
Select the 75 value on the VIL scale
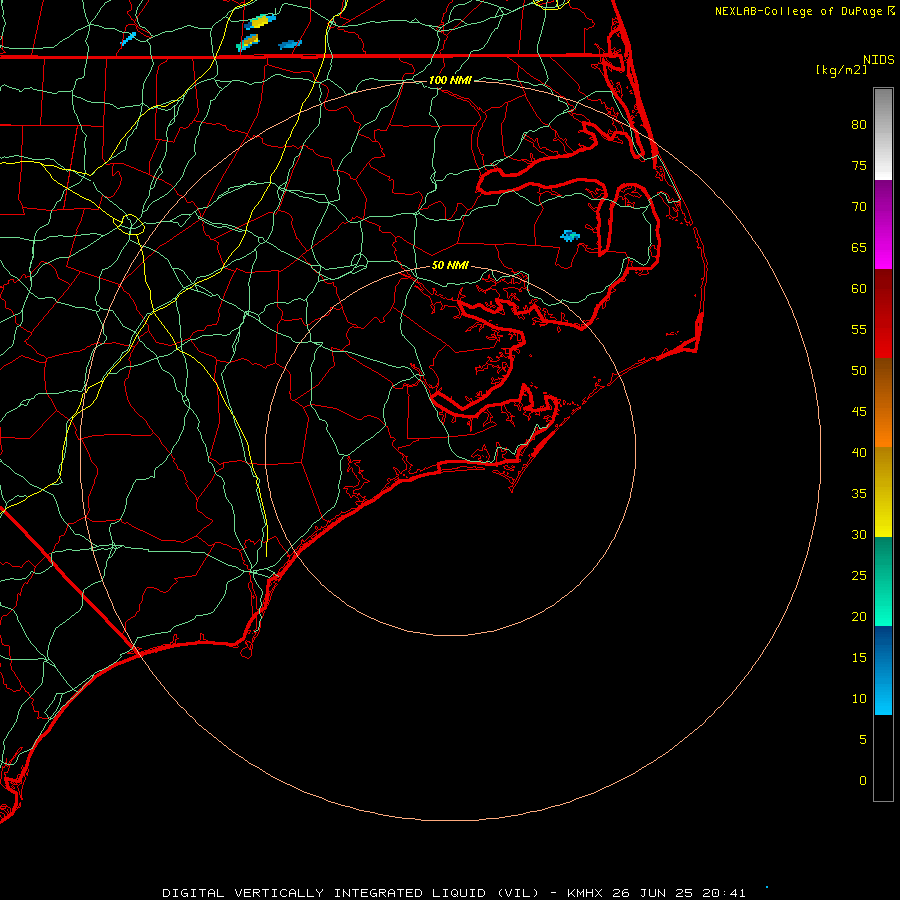859,166
